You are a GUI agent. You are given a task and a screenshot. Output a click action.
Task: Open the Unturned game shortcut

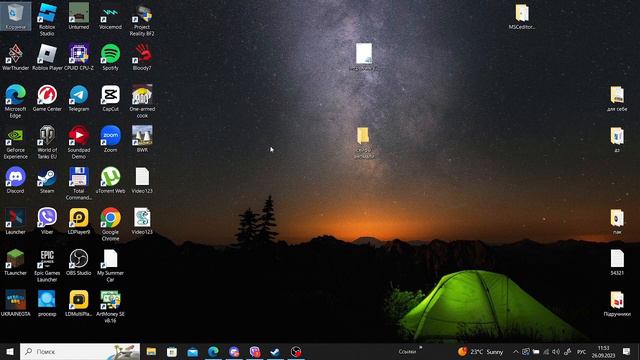(79, 16)
